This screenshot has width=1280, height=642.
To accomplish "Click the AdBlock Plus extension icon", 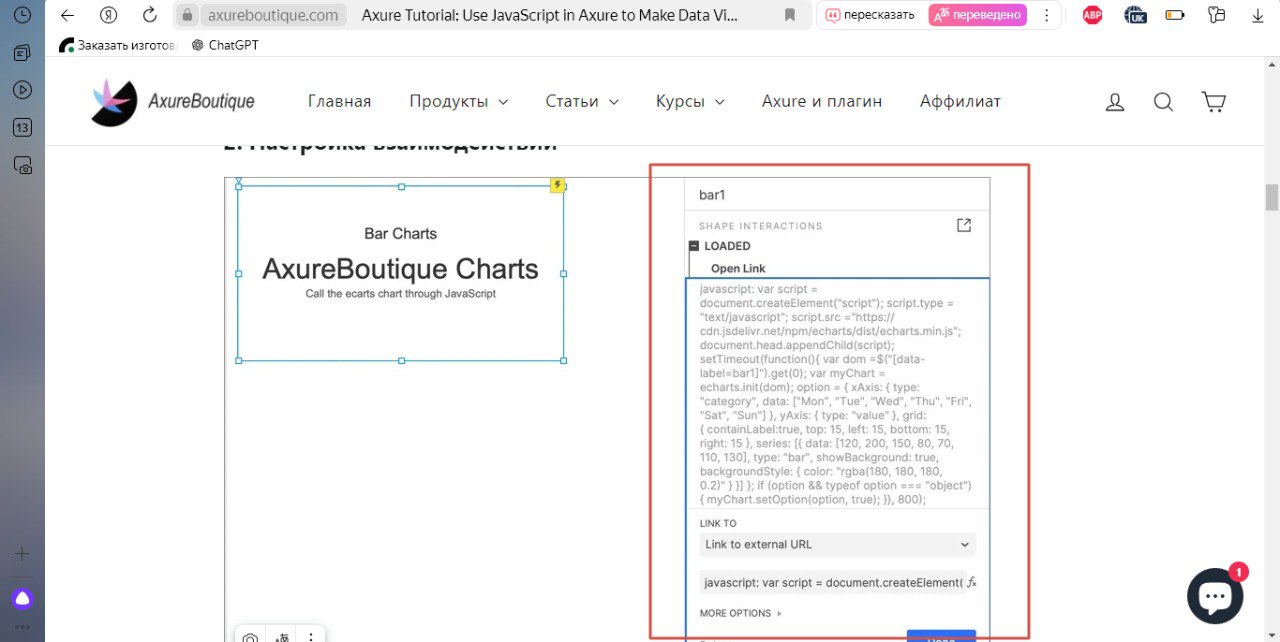I will coord(1091,15).
